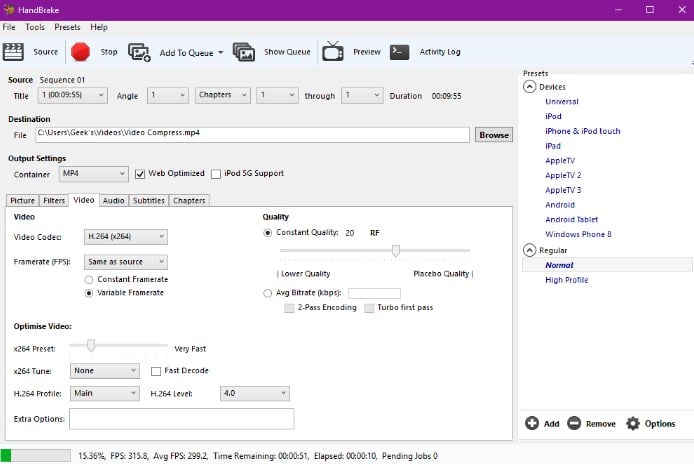Click the destination File path field

pos(252,135)
